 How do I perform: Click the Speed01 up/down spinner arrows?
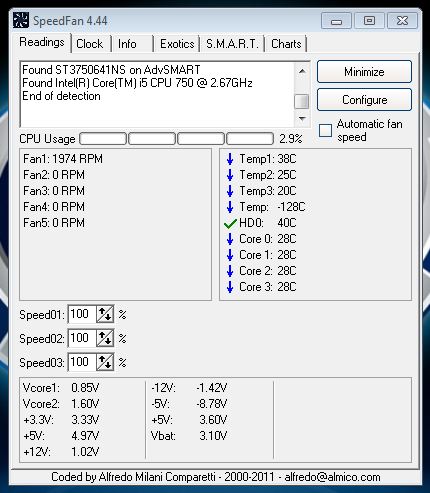(x=105, y=314)
